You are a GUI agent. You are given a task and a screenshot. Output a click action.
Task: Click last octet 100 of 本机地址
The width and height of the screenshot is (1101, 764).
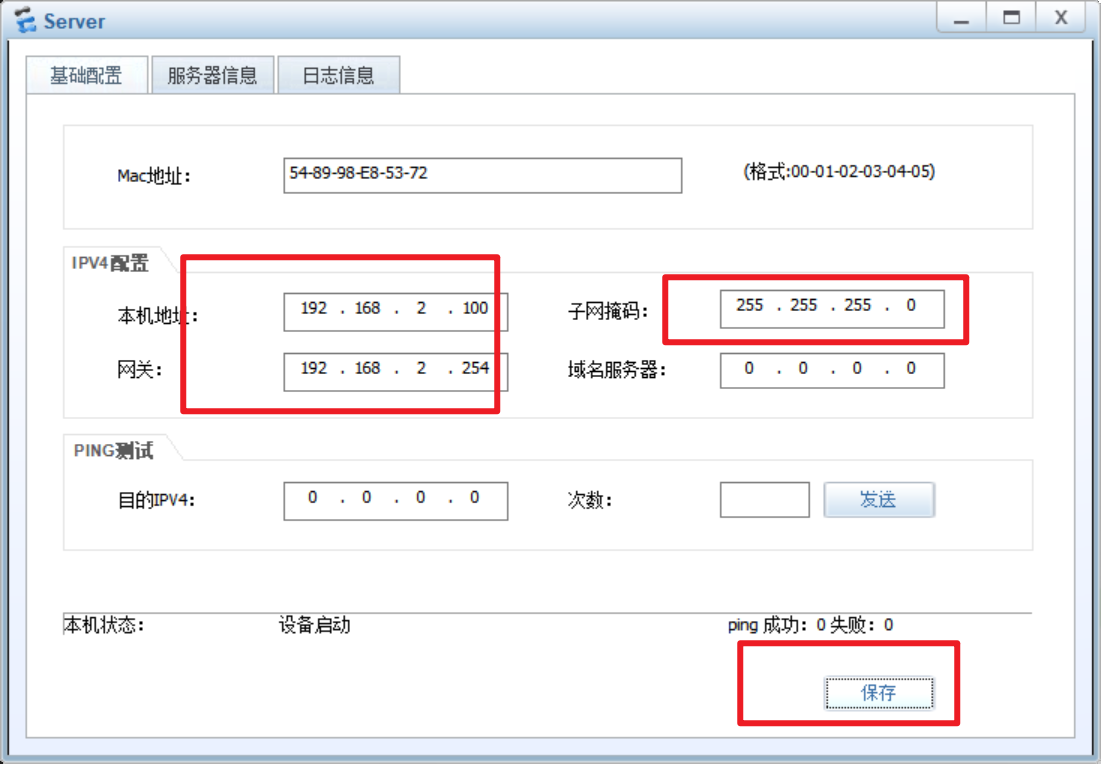pyautogui.click(x=475, y=309)
